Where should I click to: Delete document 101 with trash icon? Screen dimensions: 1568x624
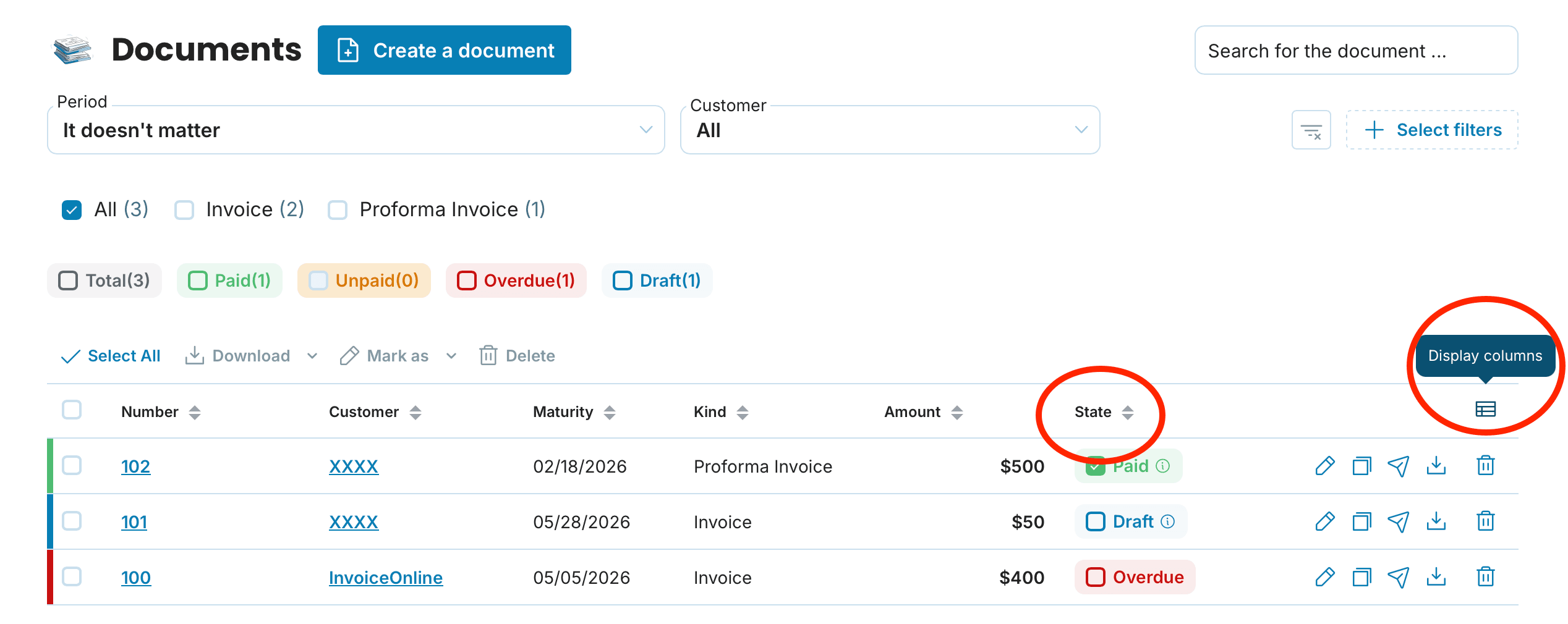[x=1485, y=521]
